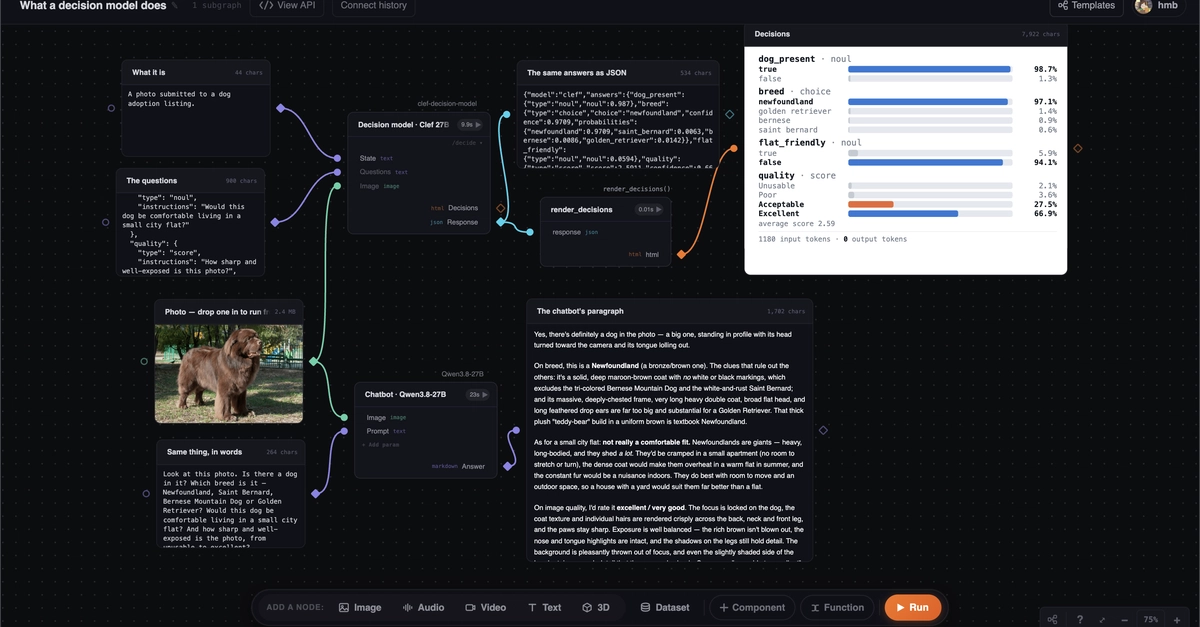Screen dimensions: 1200x627
Task: Open help with the question mark icon
Action: click(x=1080, y=620)
